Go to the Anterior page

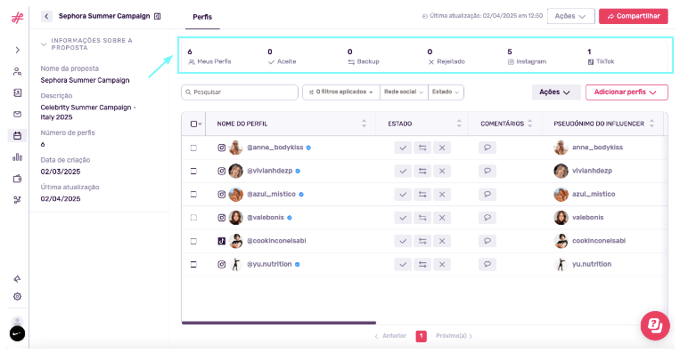pos(390,336)
